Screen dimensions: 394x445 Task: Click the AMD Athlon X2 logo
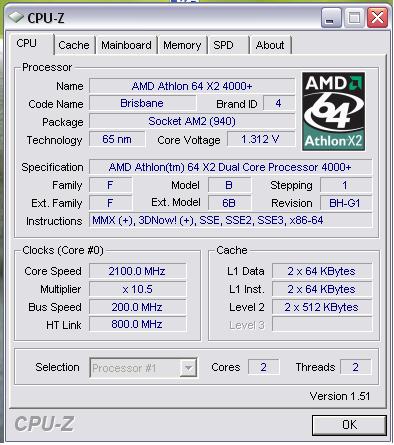333,111
